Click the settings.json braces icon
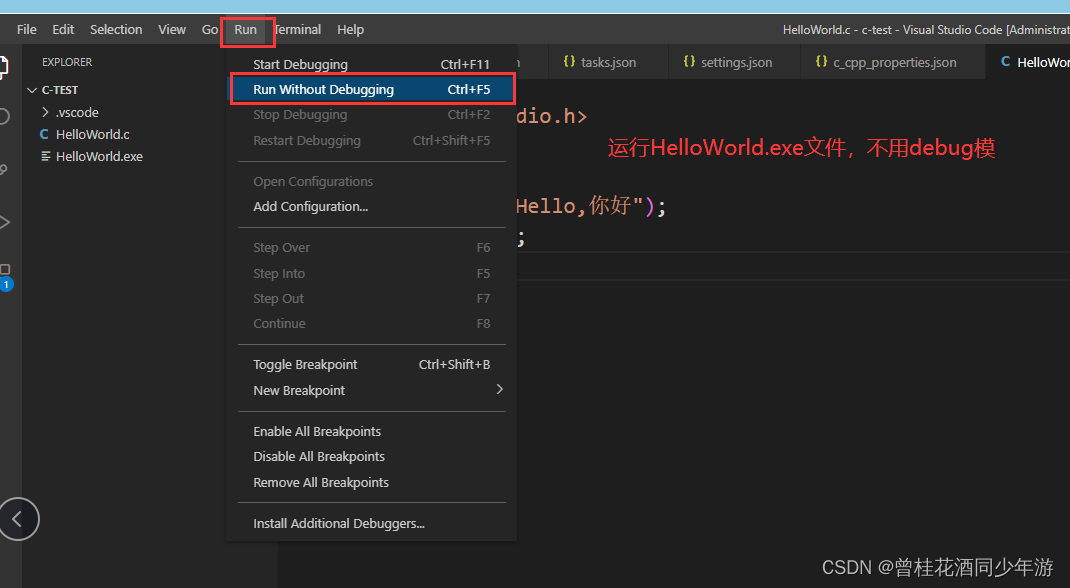The height and width of the screenshot is (588, 1070). 689,61
